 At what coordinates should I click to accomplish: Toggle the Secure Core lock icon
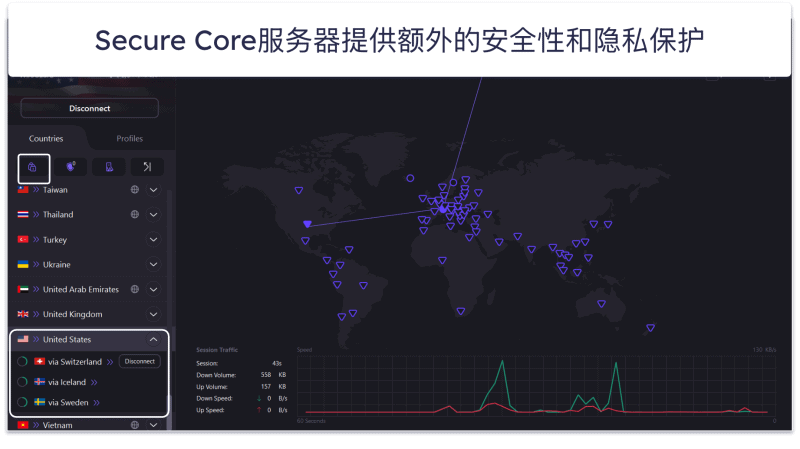pos(32,167)
